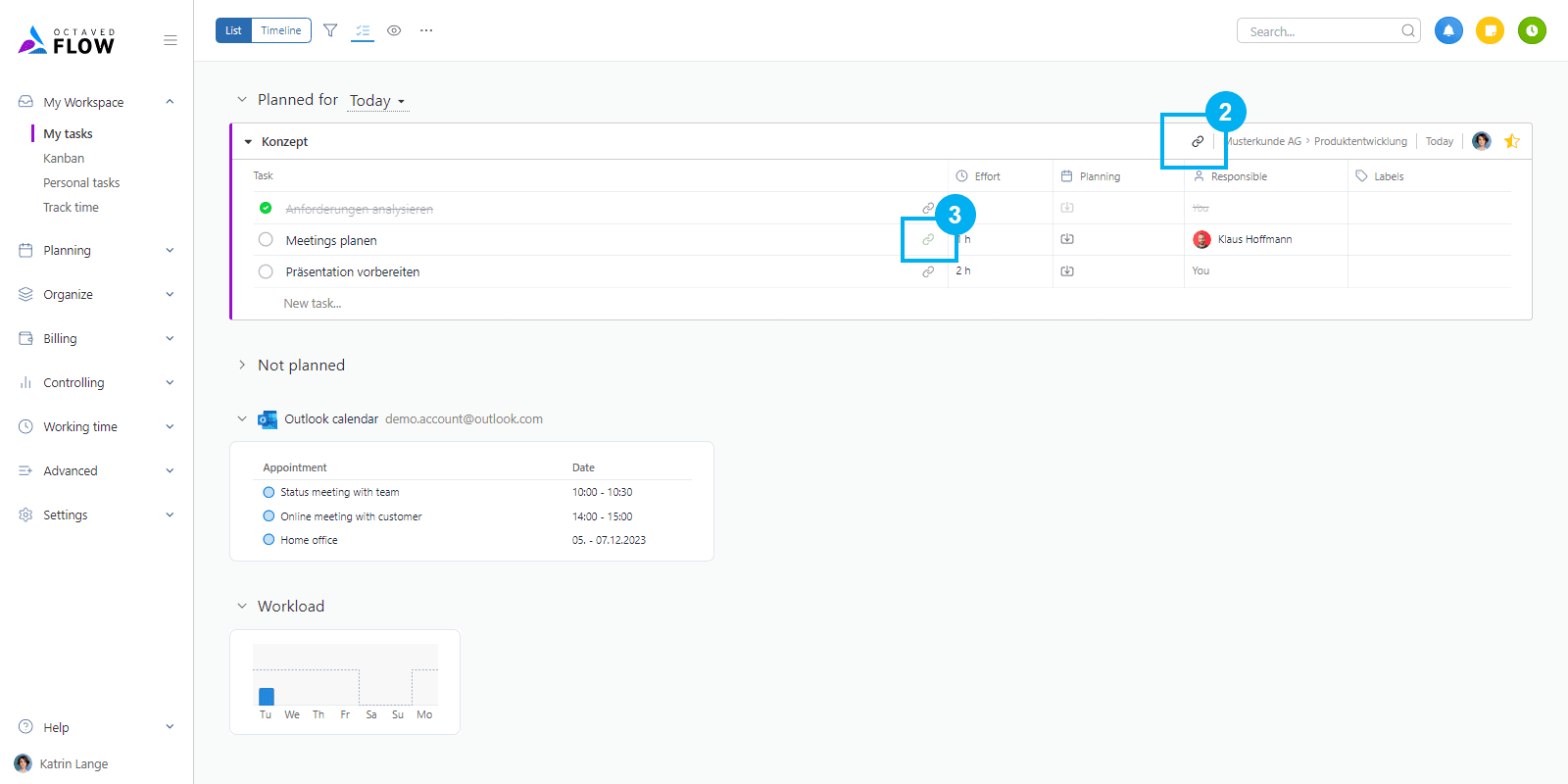This screenshot has height=784, width=1568.
Task: Click planning icon in Präsentation vorbereiten row
Action: coord(1067,271)
